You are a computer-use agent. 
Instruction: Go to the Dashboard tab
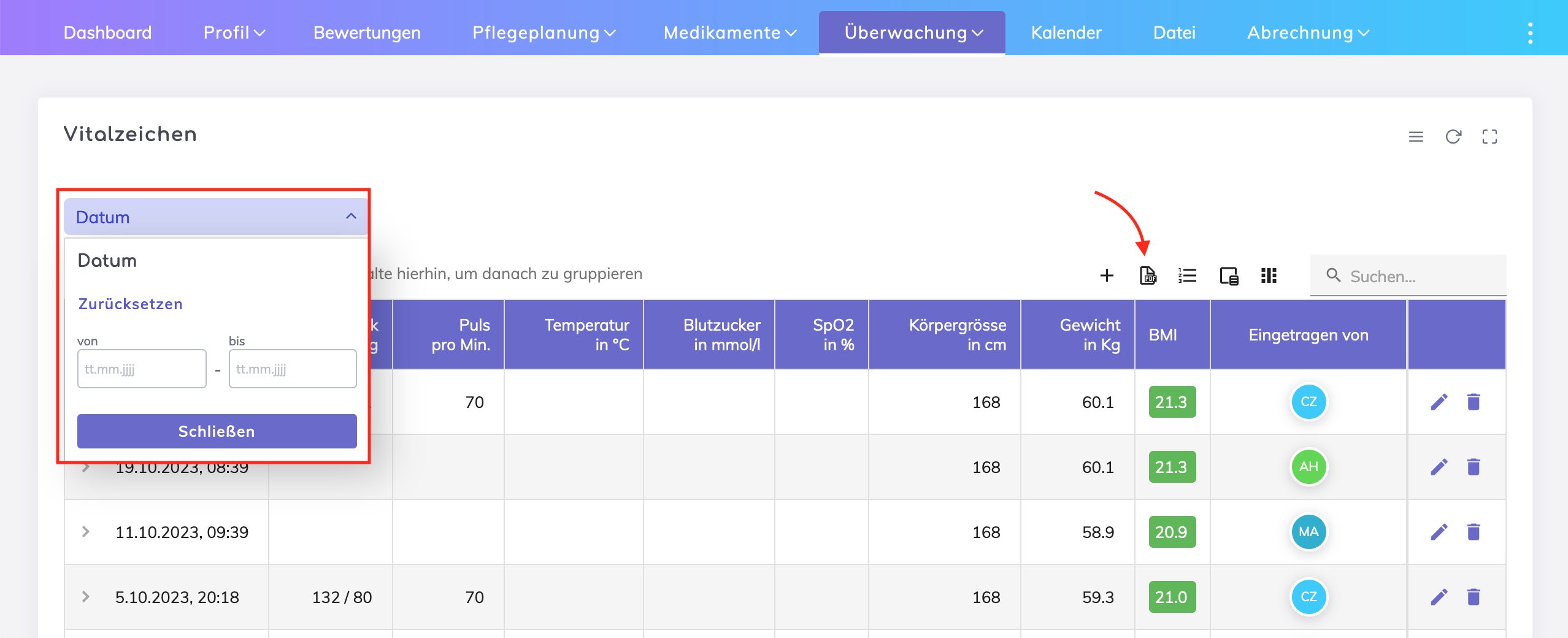pos(107,33)
